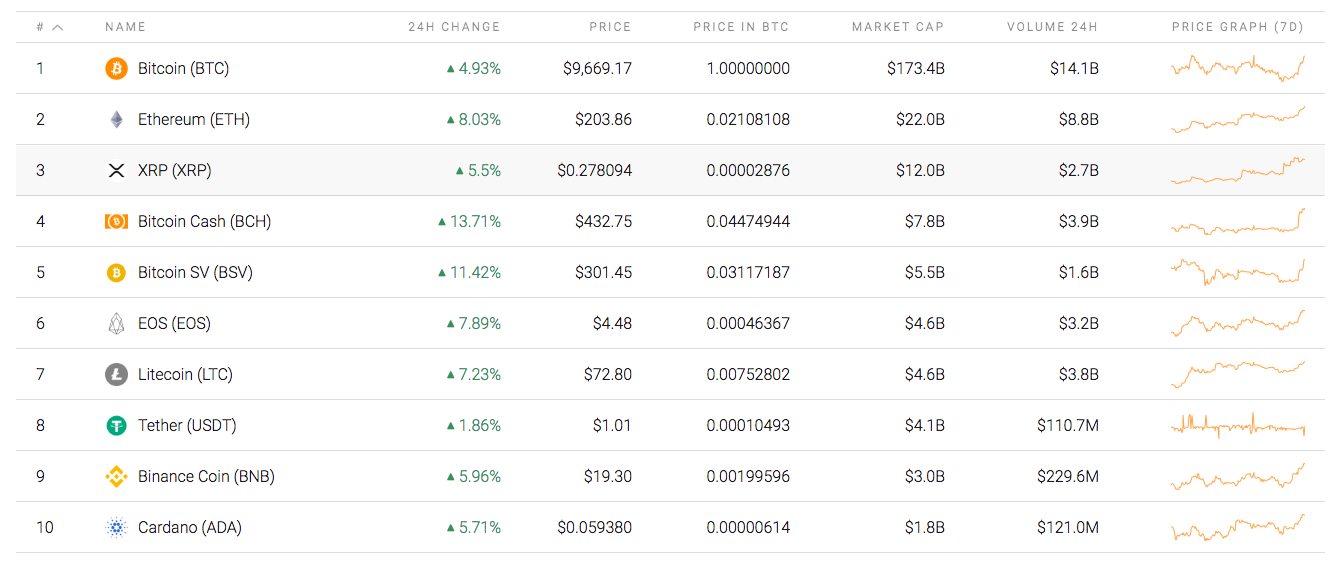
Task: Toggle the rank sort arrow next to #
Action: pos(57,27)
